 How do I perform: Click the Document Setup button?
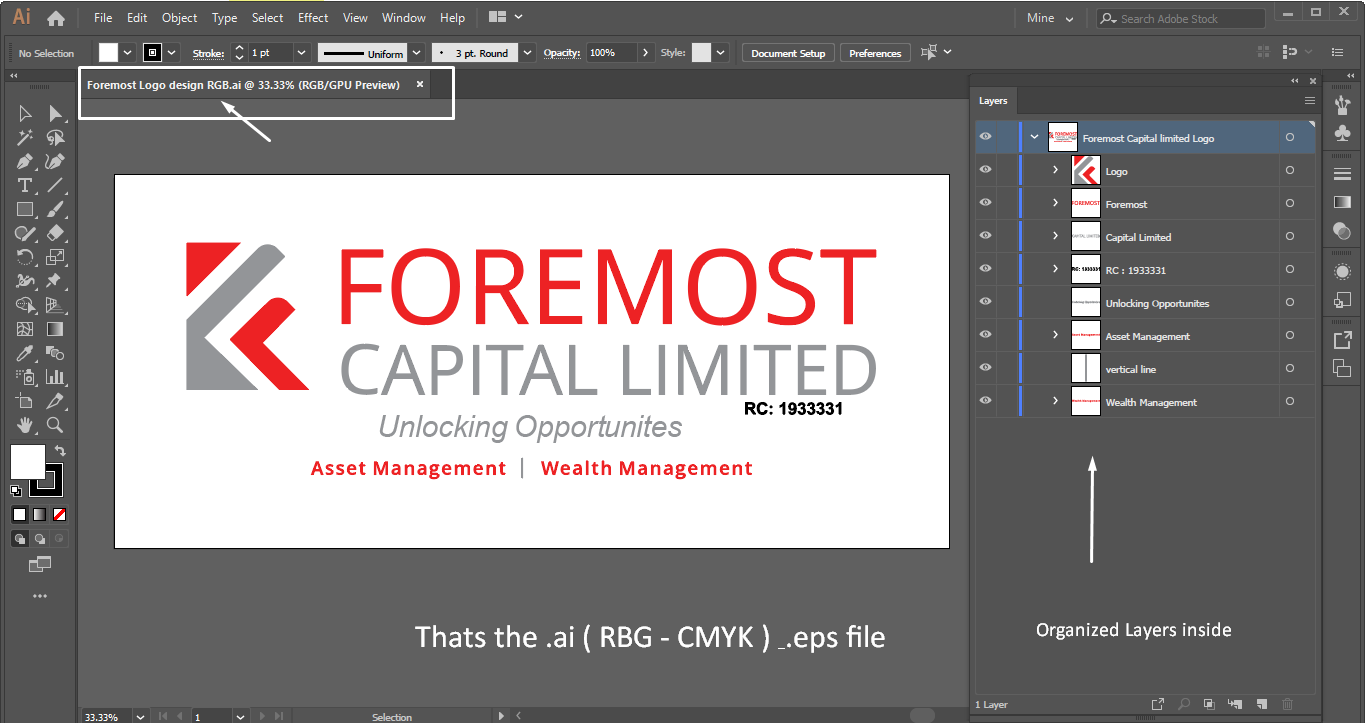click(x=788, y=53)
